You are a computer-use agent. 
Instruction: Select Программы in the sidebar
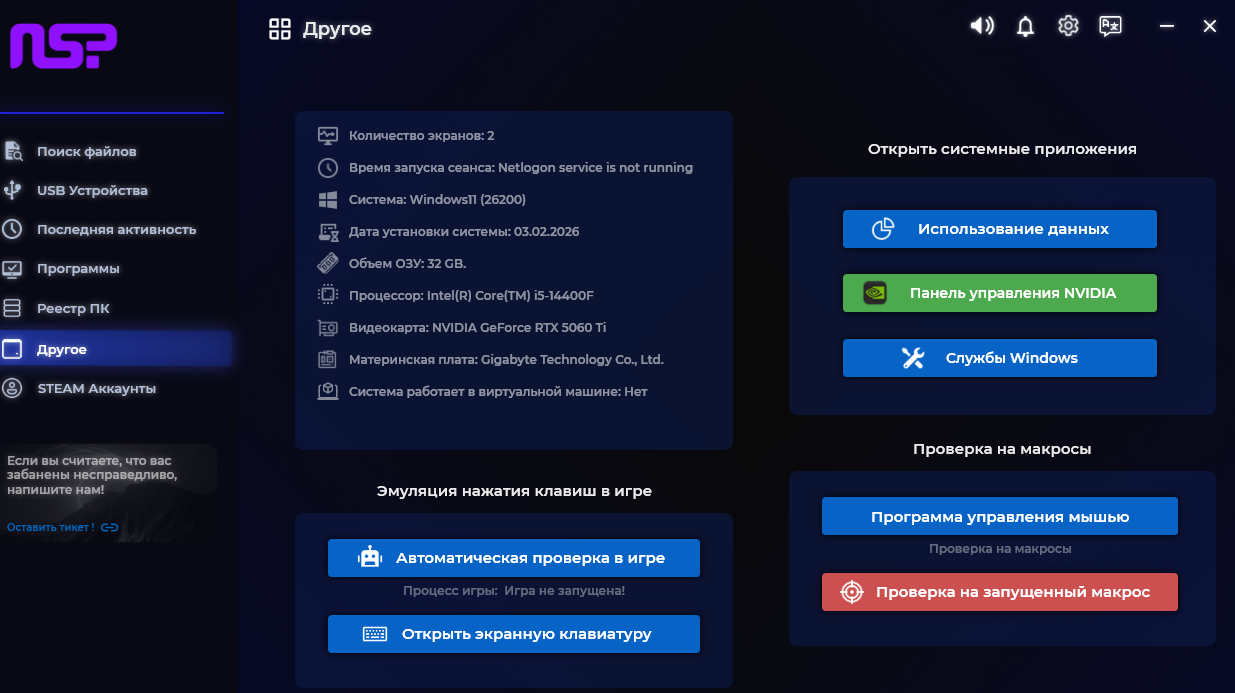coord(78,269)
